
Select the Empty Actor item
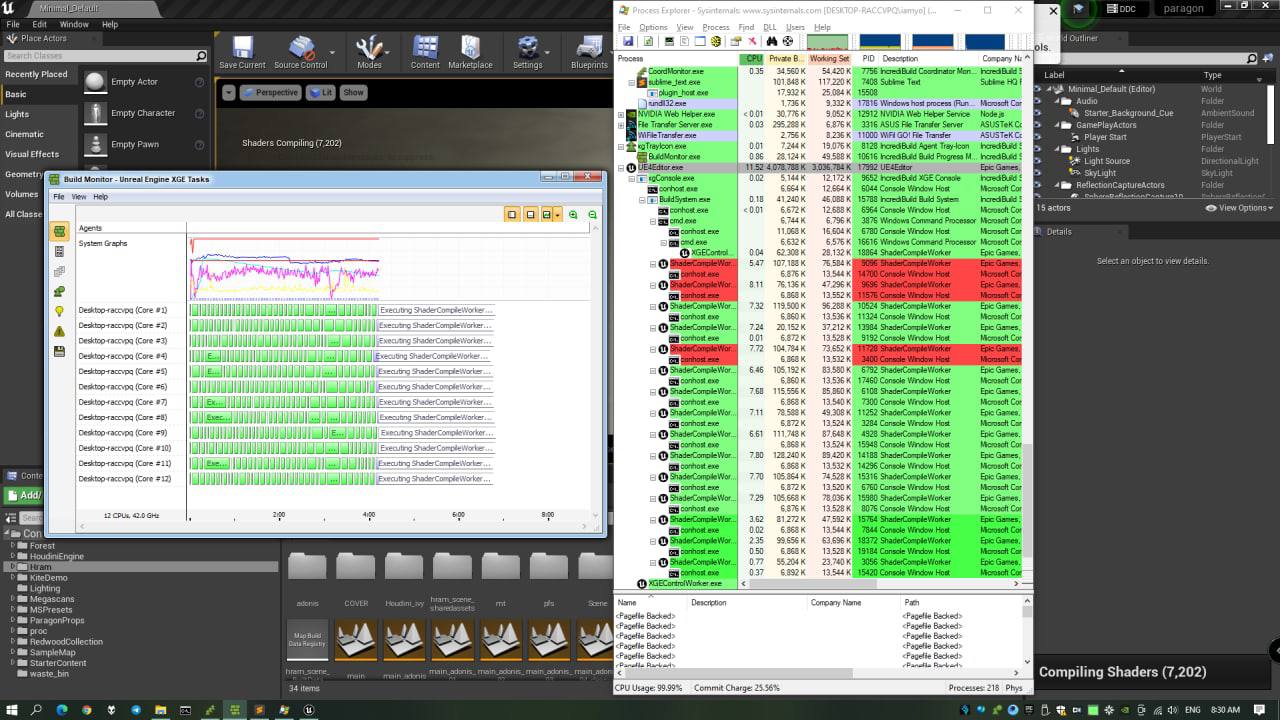click(145, 82)
